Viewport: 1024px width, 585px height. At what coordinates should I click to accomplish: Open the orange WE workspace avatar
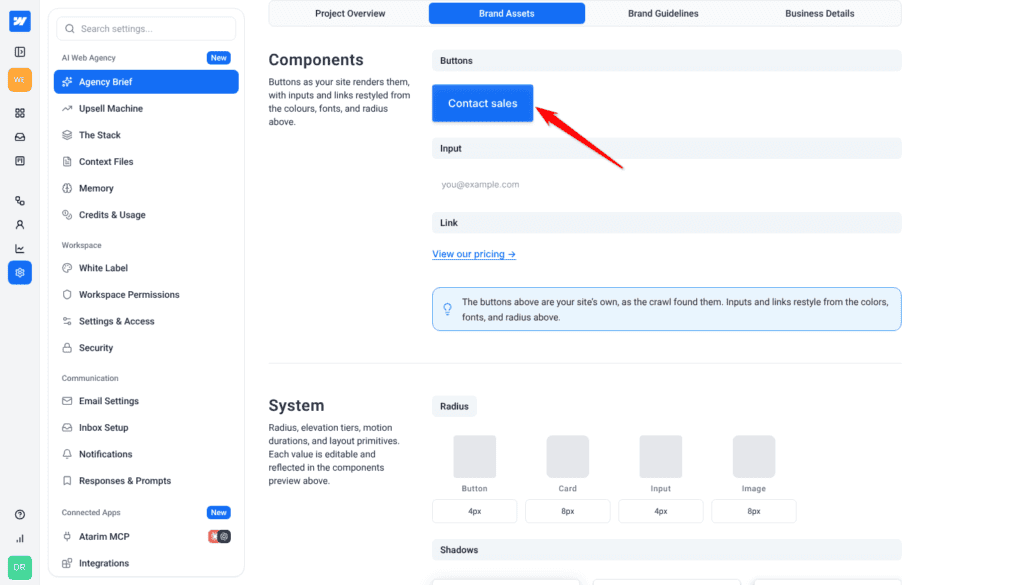(20, 80)
